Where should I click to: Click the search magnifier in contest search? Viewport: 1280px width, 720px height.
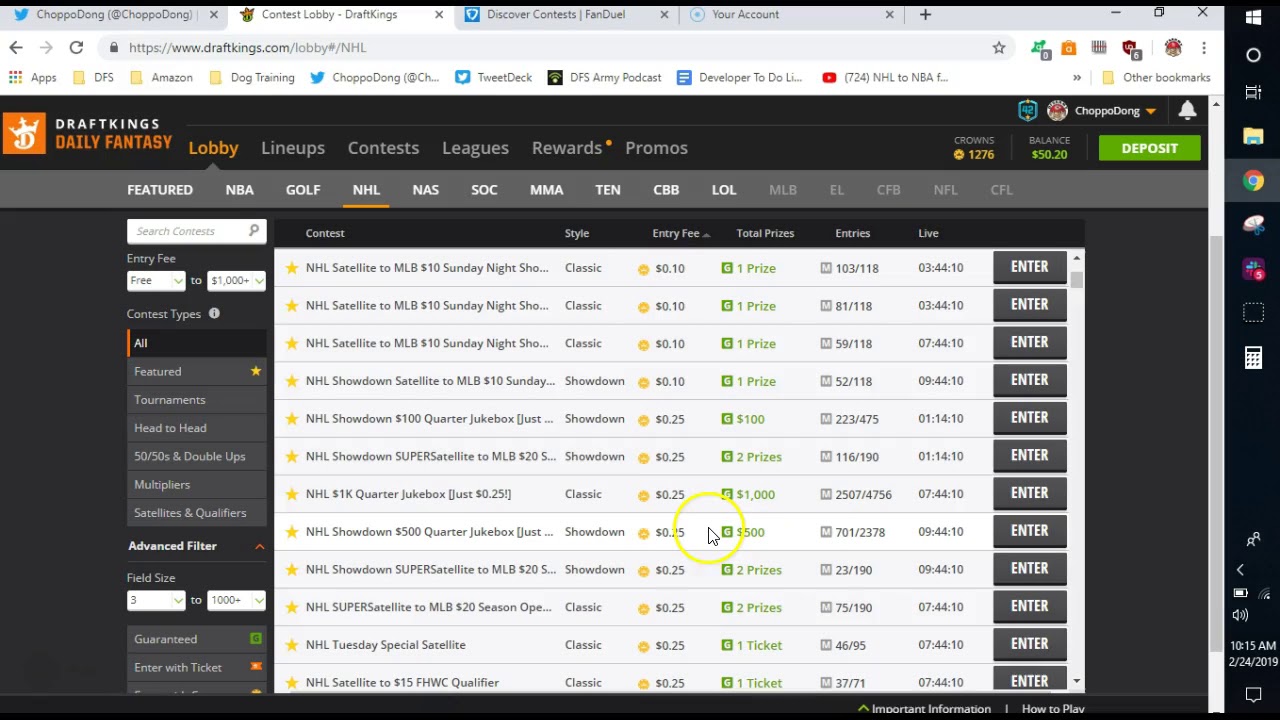point(254,231)
